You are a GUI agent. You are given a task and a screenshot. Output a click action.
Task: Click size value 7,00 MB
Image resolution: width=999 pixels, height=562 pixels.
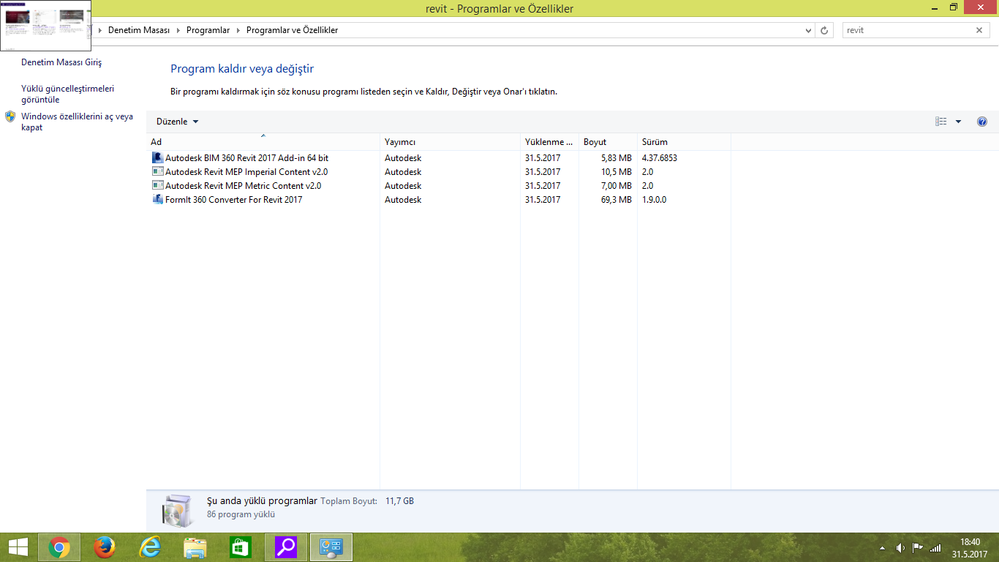tap(616, 185)
